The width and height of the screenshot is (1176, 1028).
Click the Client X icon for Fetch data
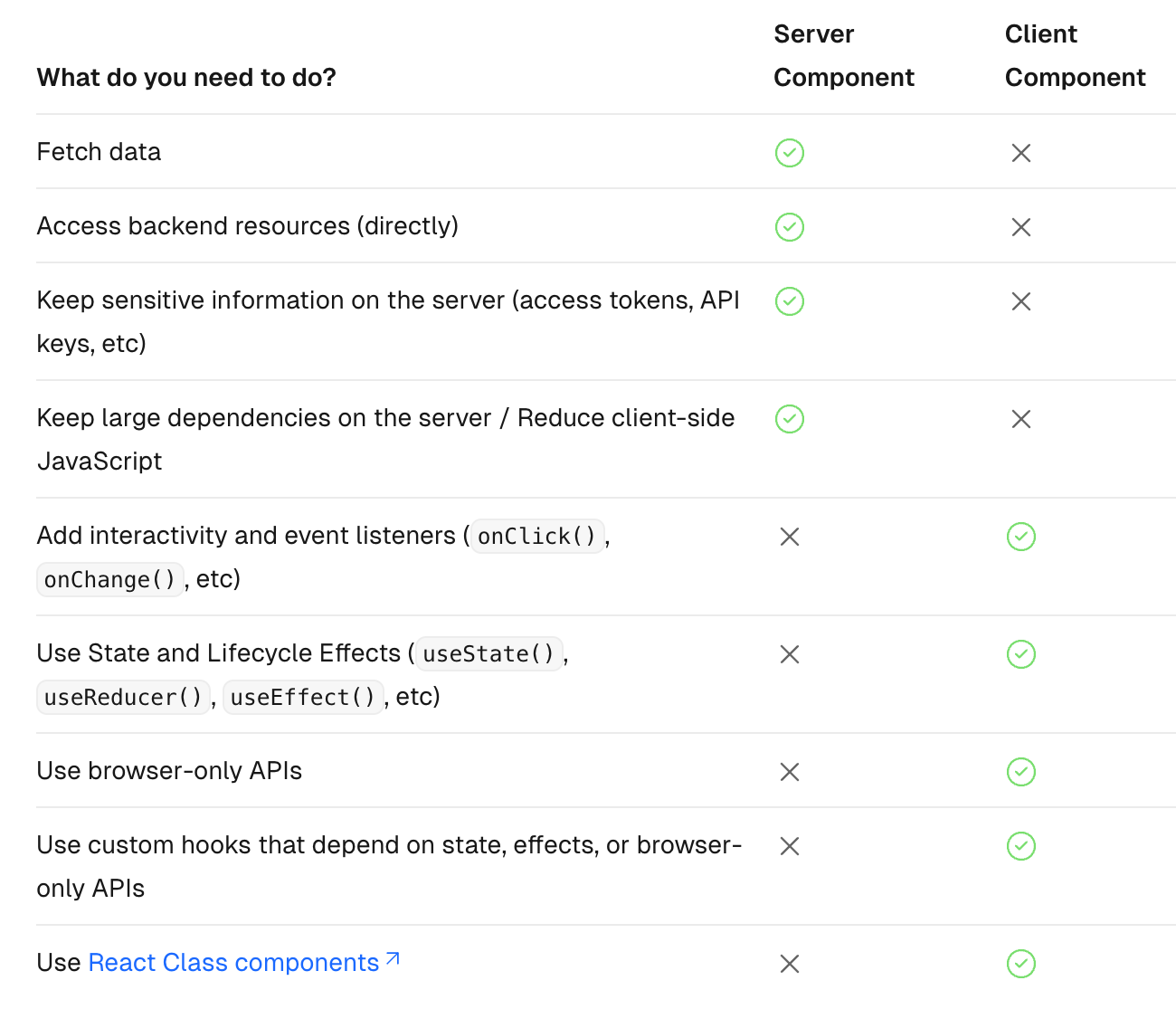[1020, 153]
